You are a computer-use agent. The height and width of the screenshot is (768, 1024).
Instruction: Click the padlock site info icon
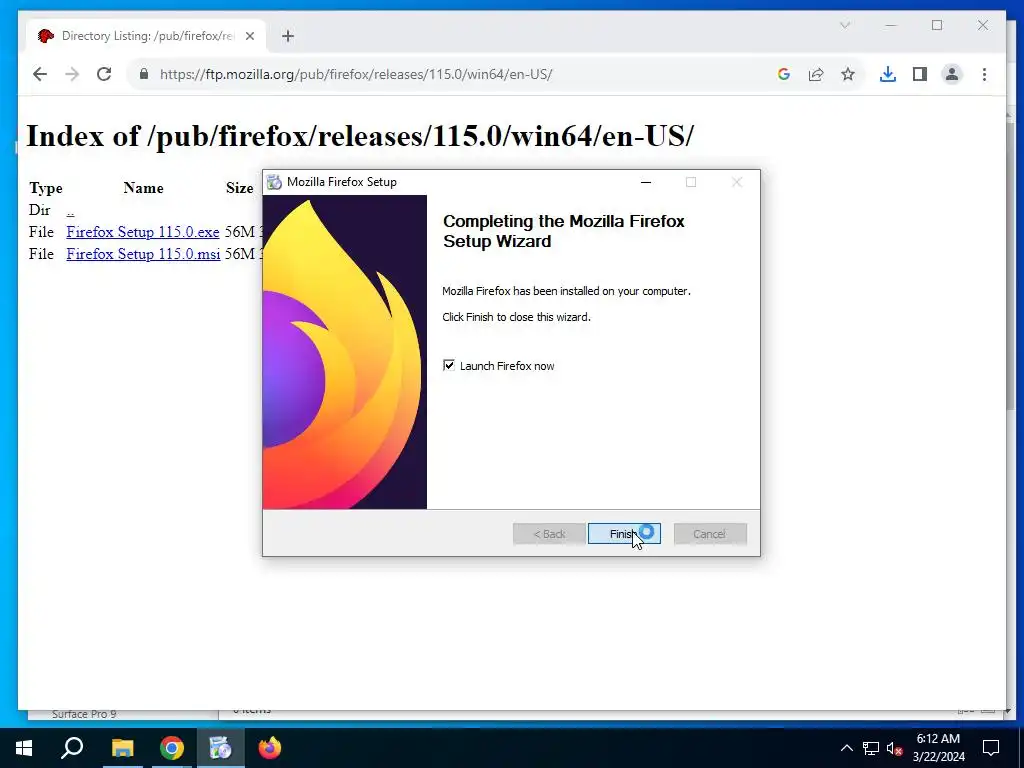click(x=144, y=74)
